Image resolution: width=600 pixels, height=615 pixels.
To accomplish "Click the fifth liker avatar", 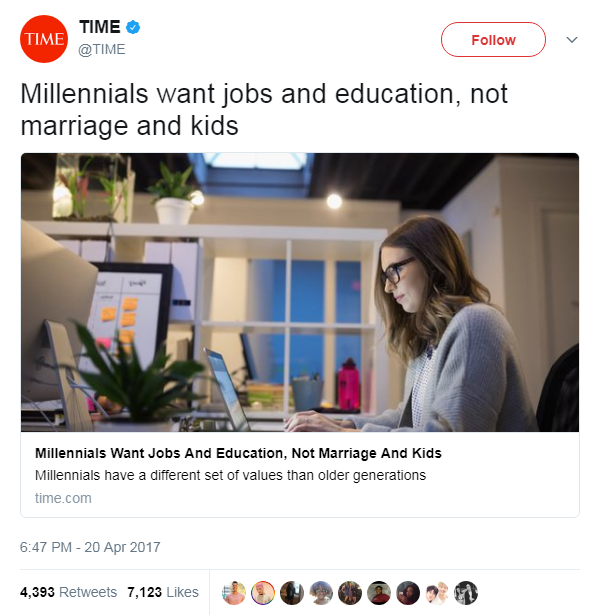I will click(350, 593).
